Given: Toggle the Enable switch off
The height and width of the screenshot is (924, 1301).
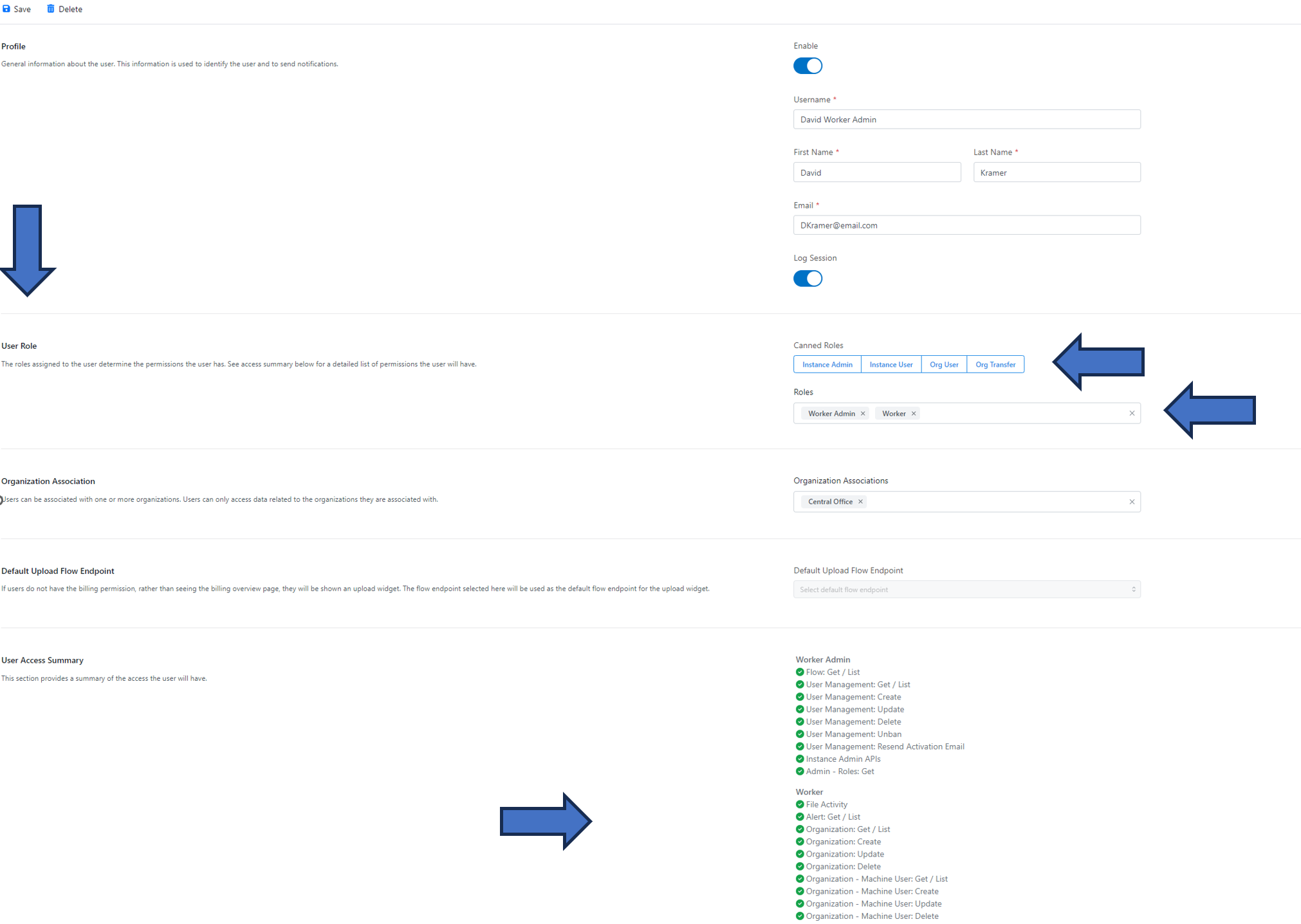Looking at the screenshot, I should 807,66.
